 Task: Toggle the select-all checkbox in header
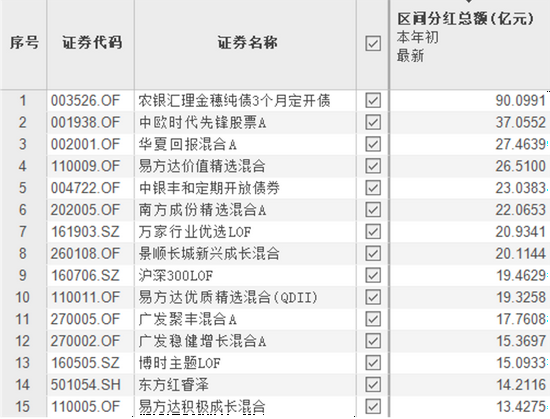pyautogui.click(x=373, y=44)
